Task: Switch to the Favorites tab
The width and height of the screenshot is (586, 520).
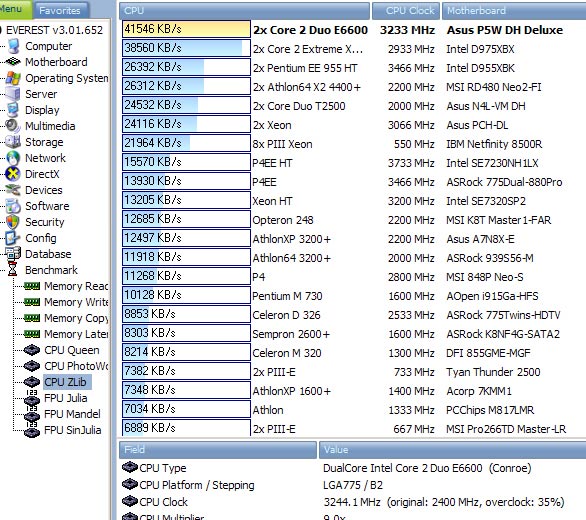Action: (60, 10)
